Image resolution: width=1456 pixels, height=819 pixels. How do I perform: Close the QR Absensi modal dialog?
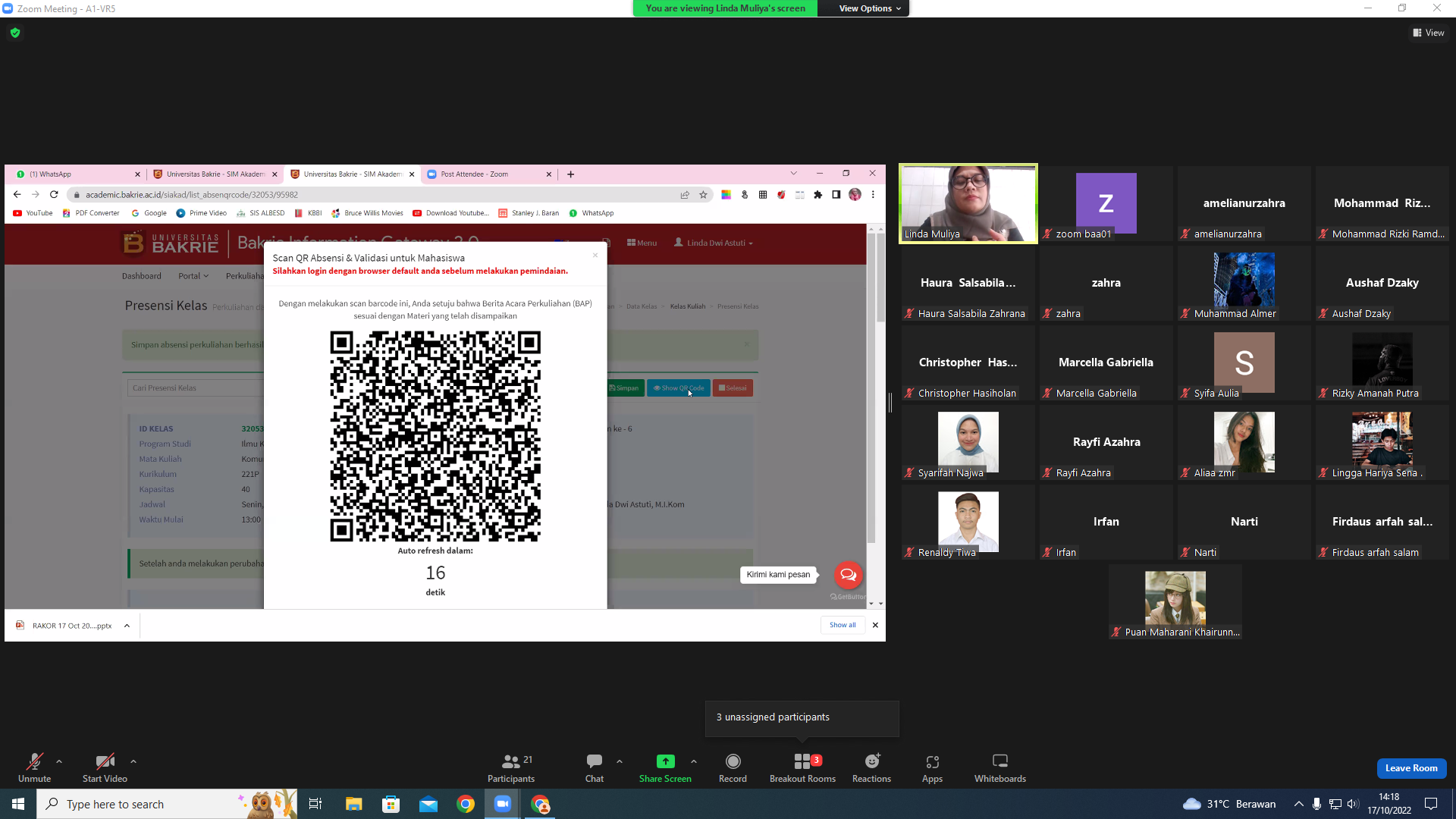[595, 255]
